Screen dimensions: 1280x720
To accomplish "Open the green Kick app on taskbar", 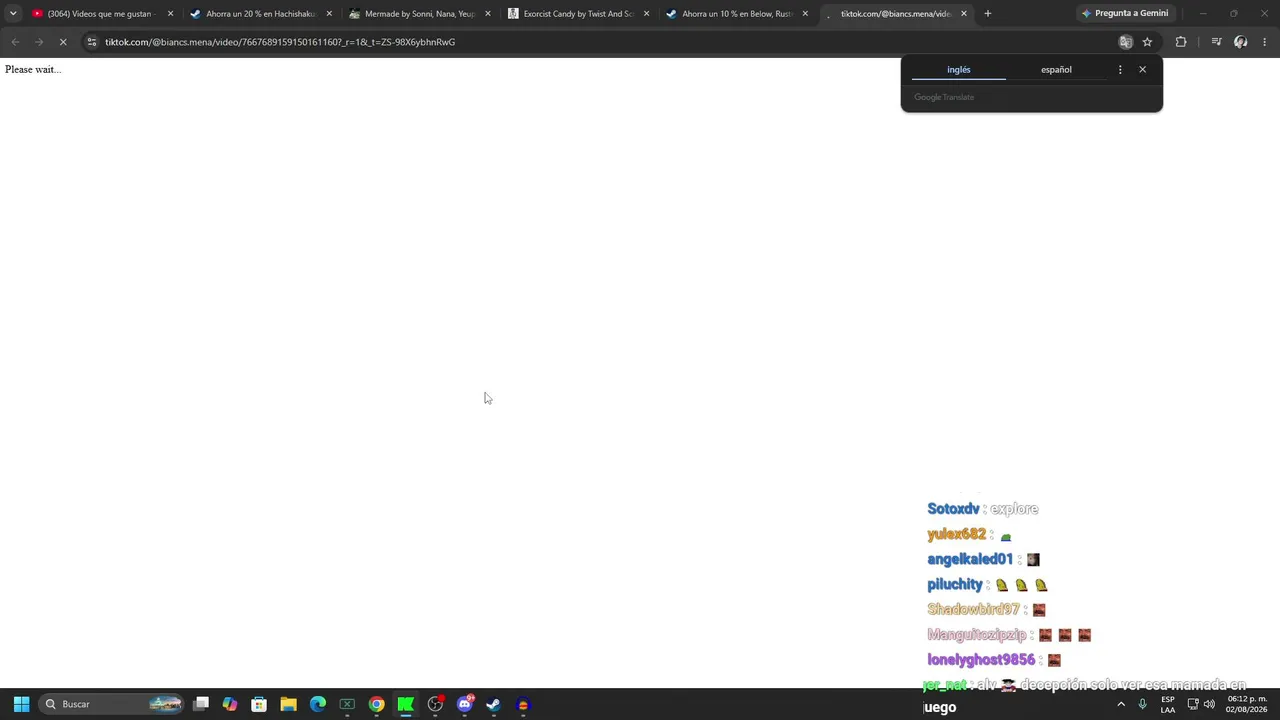I will pyautogui.click(x=406, y=704).
